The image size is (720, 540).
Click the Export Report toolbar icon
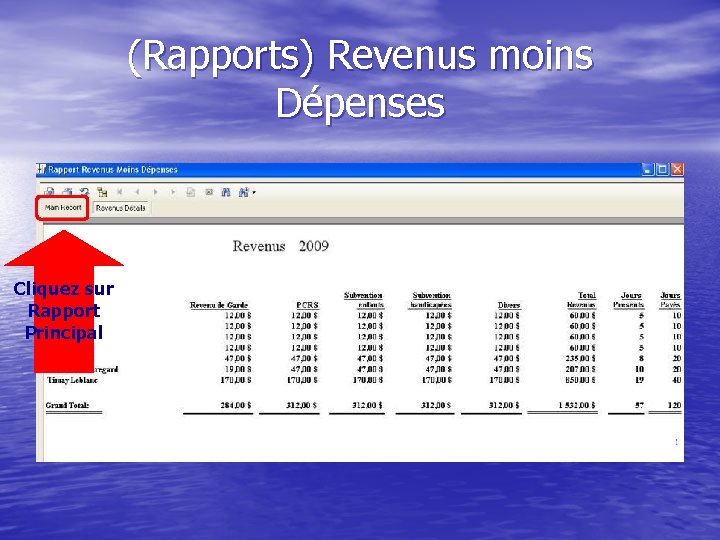point(50,192)
